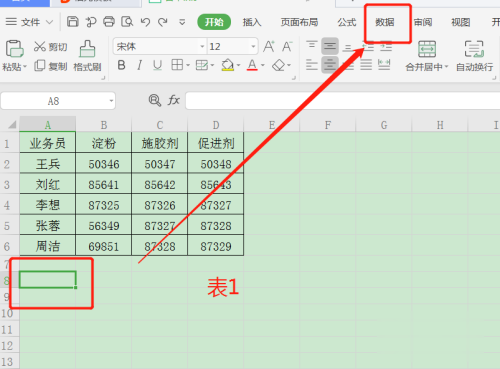
Task: Toggle Italic formatting
Action: (140, 65)
